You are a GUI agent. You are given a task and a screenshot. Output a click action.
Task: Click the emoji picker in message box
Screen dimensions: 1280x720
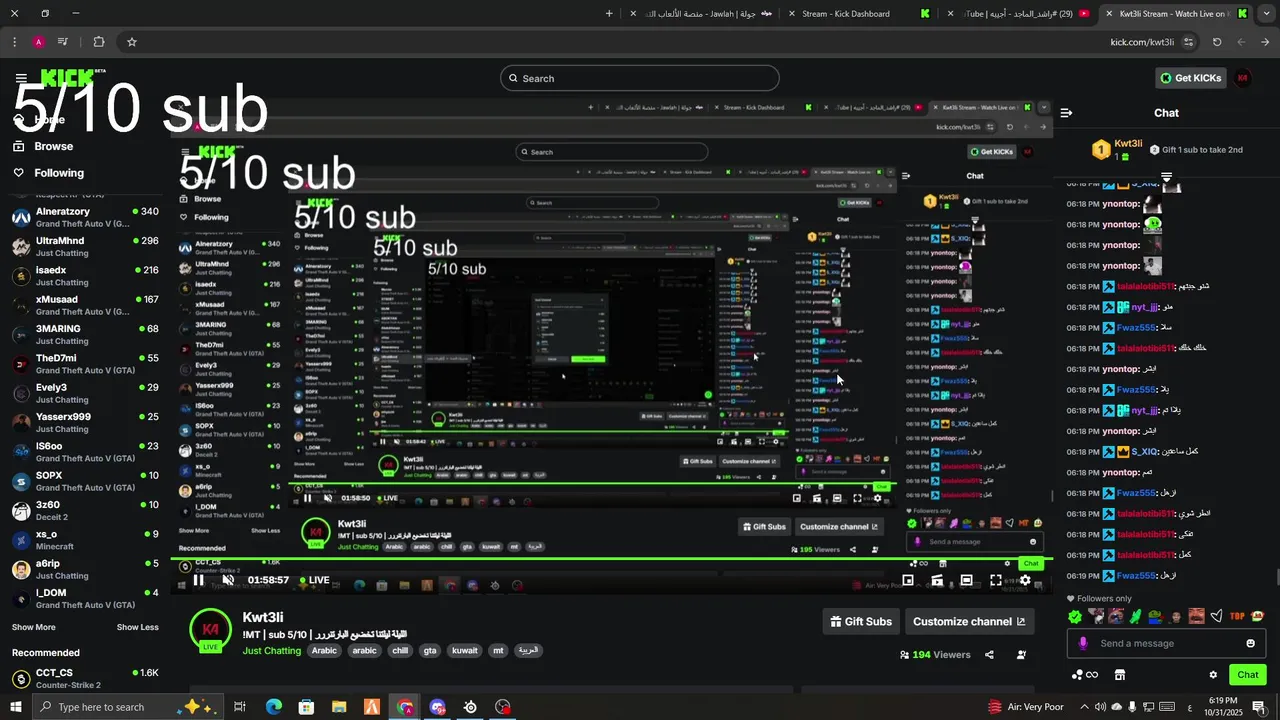point(1250,643)
